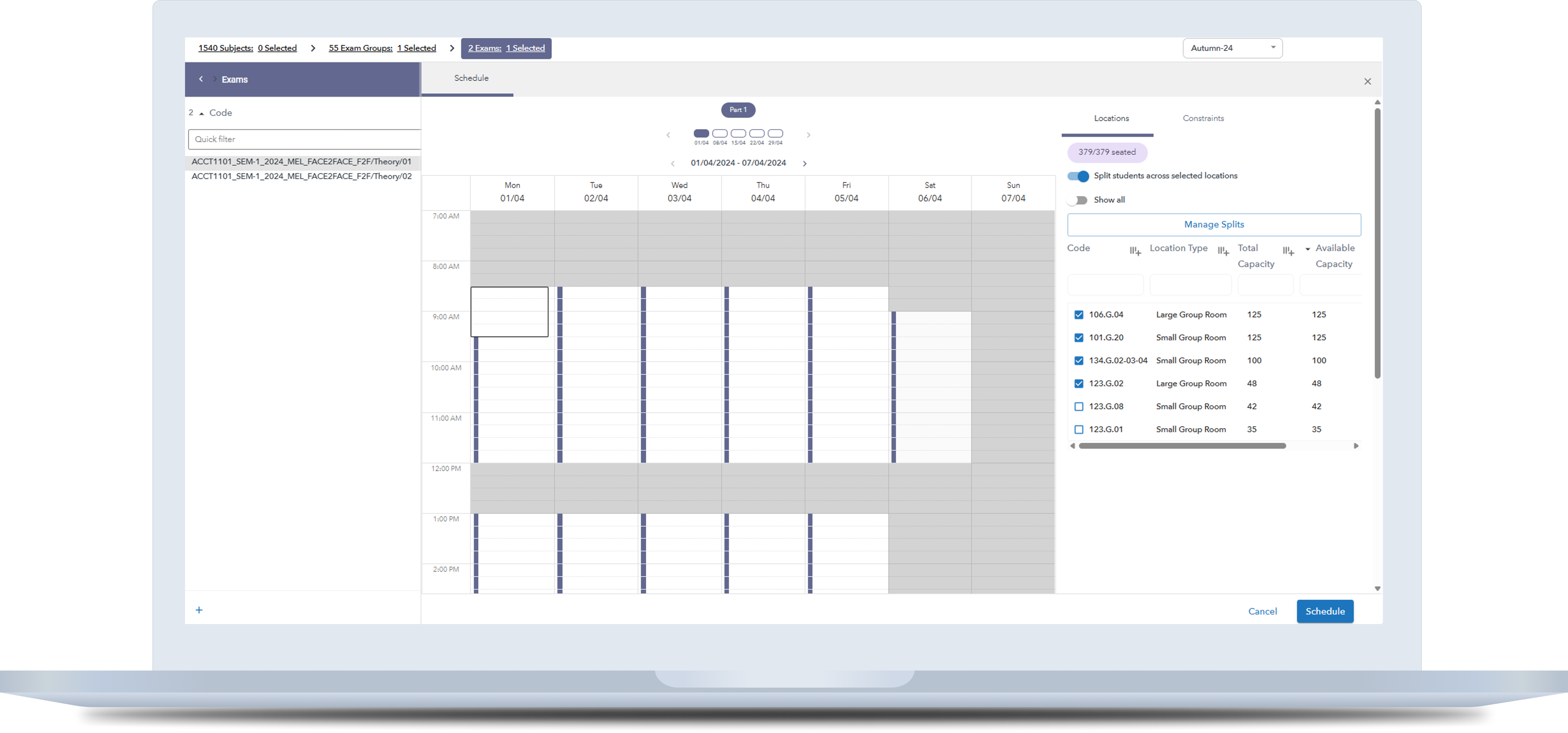Uncheck location 101.G.20
The width and height of the screenshot is (1568, 733).
click(x=1079, y=338)
